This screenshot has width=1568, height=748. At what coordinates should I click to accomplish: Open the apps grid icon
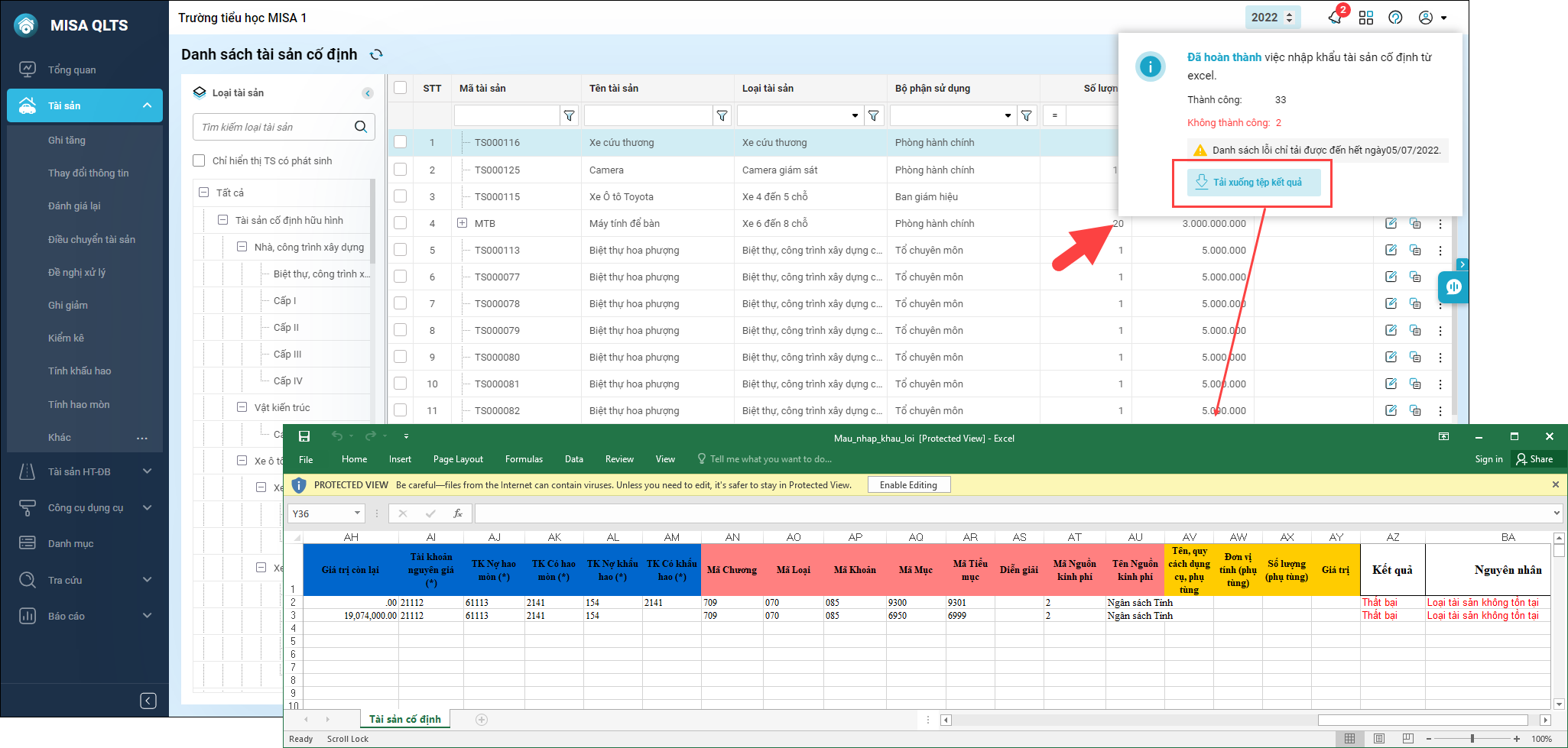click(1366, 18)
